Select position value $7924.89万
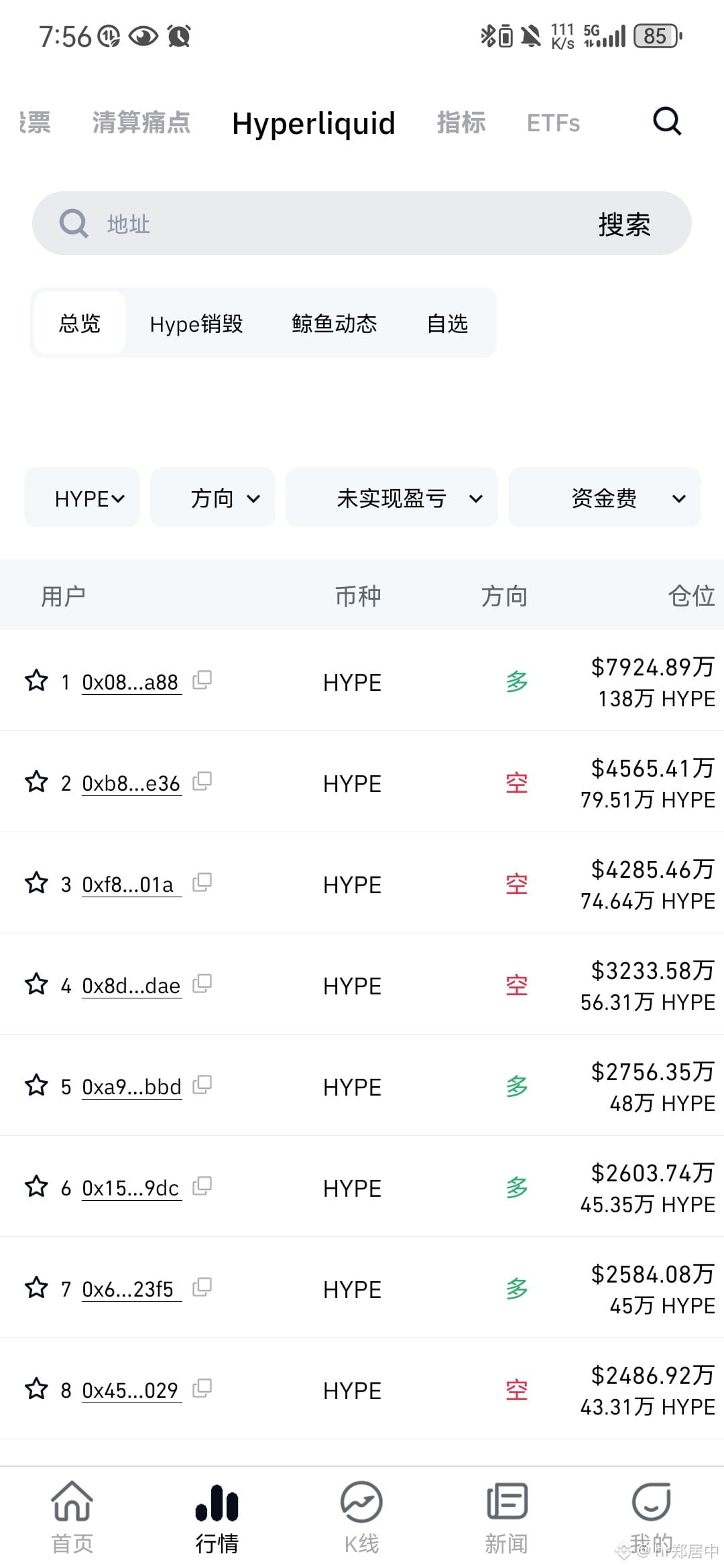 tap(653, 667)
